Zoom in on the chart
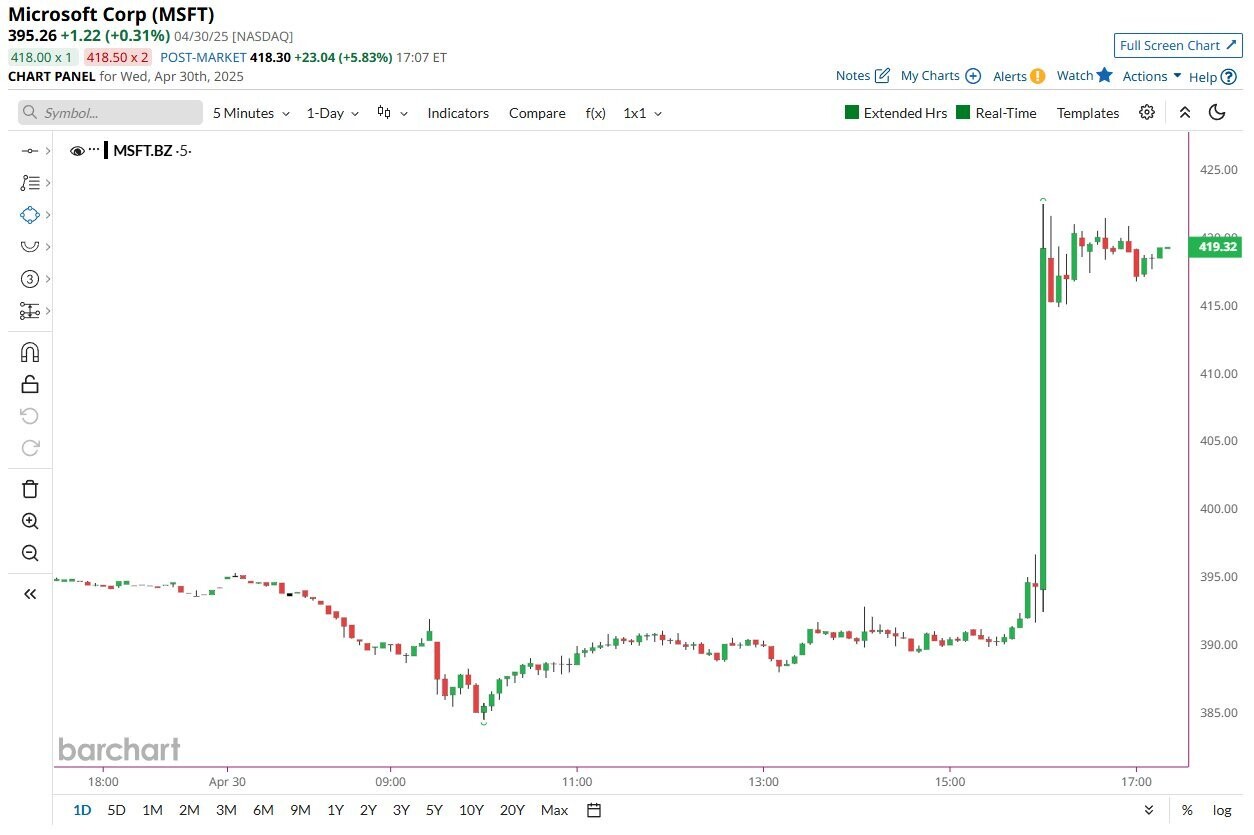The image size is (1254, 835). coord(30,521)
